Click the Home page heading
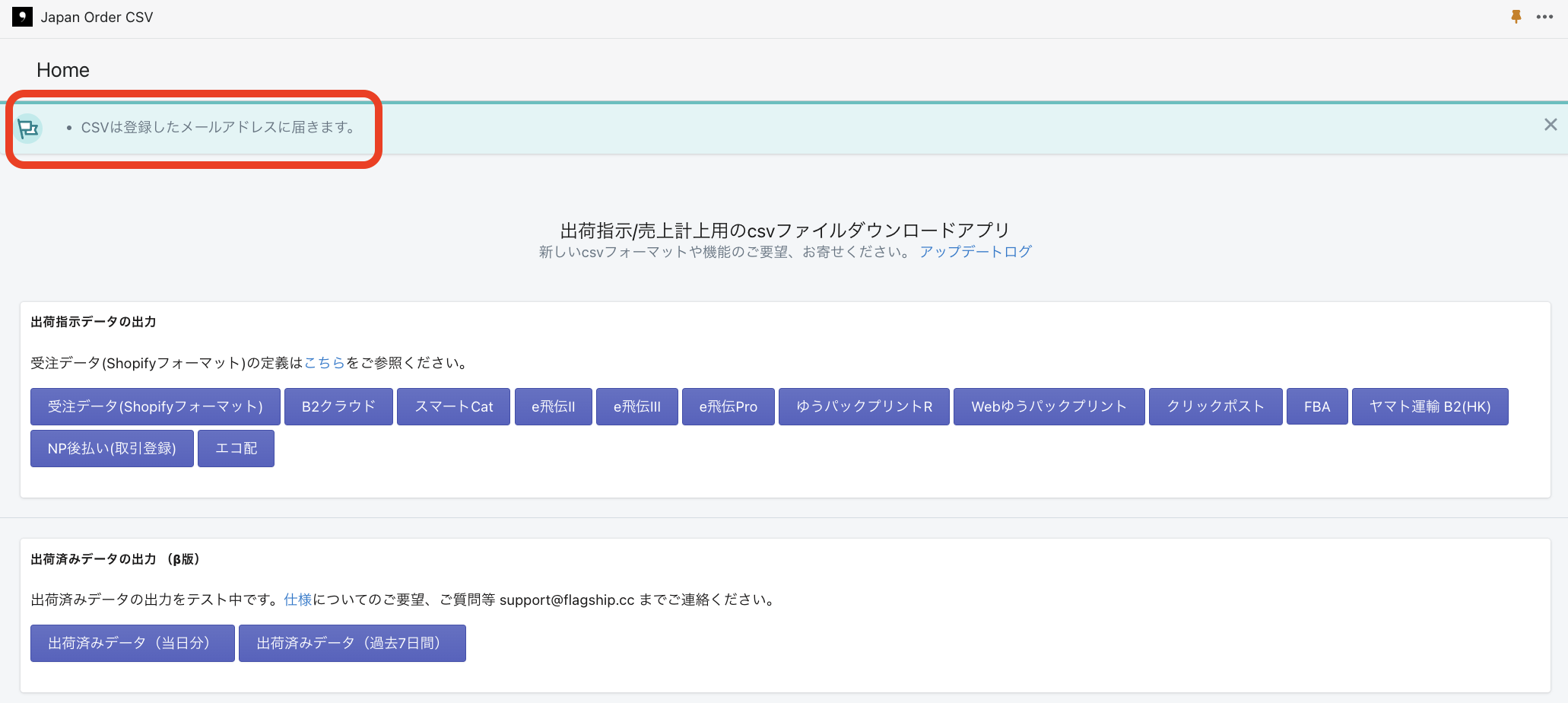1568x703 pixels. 63,70
